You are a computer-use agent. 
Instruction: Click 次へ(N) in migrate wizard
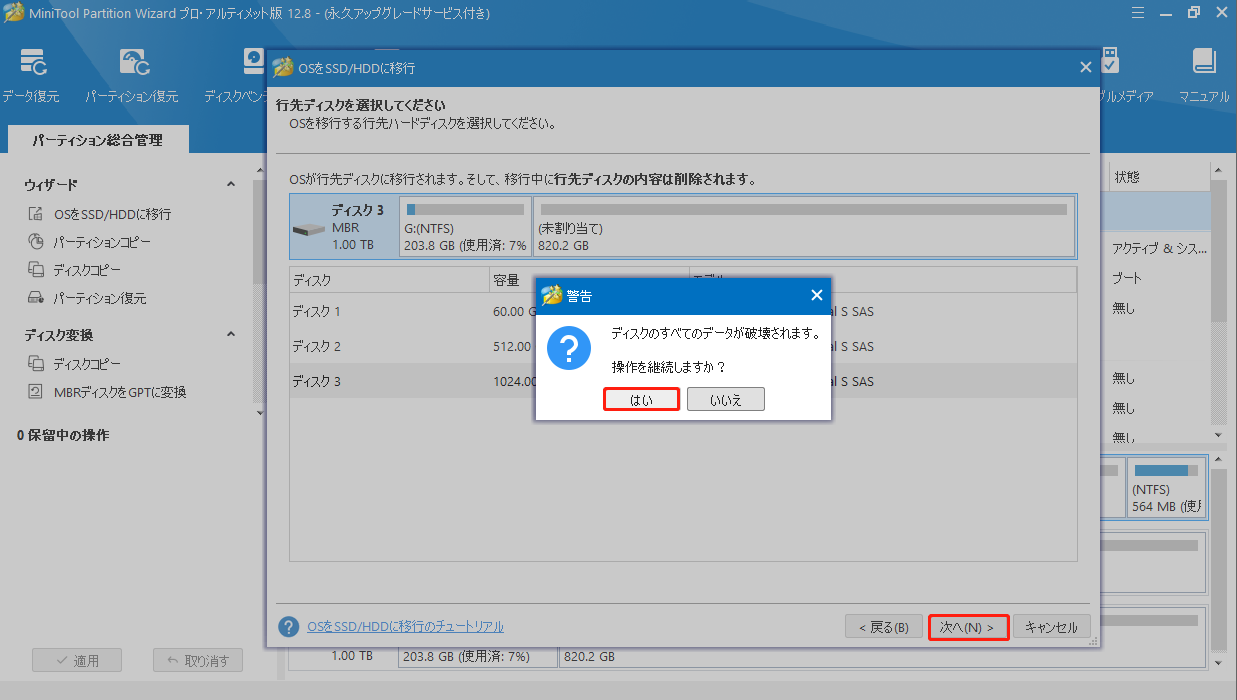pyautogui.click(x=968, y=627)
